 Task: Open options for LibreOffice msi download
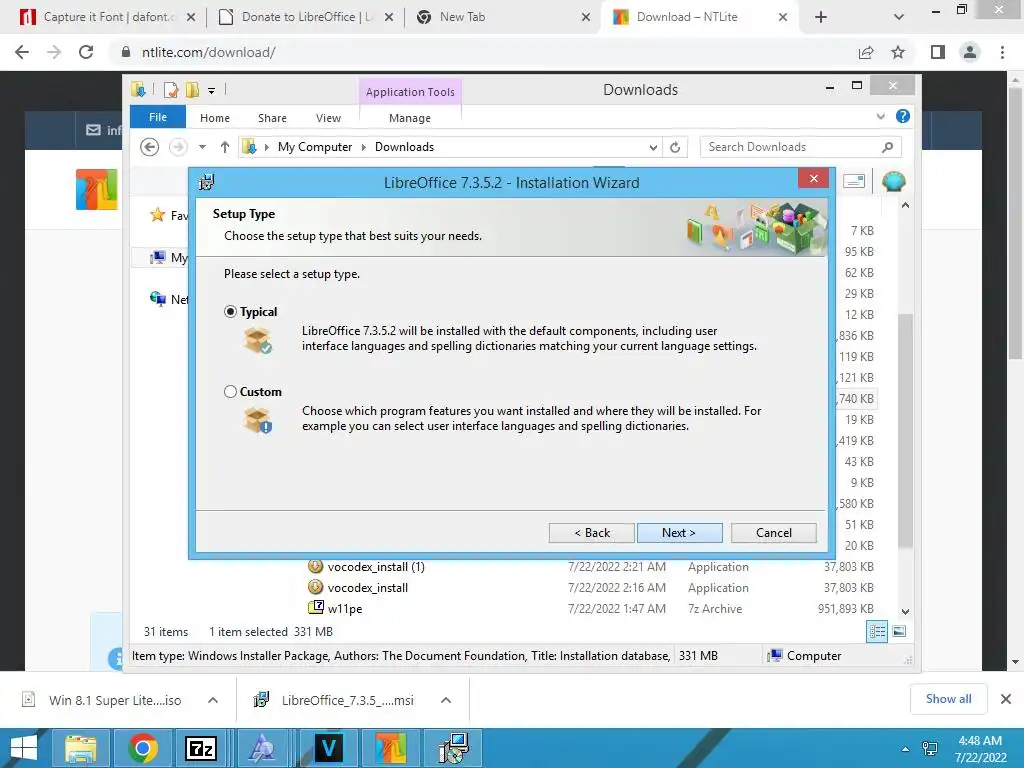[446, 700]
